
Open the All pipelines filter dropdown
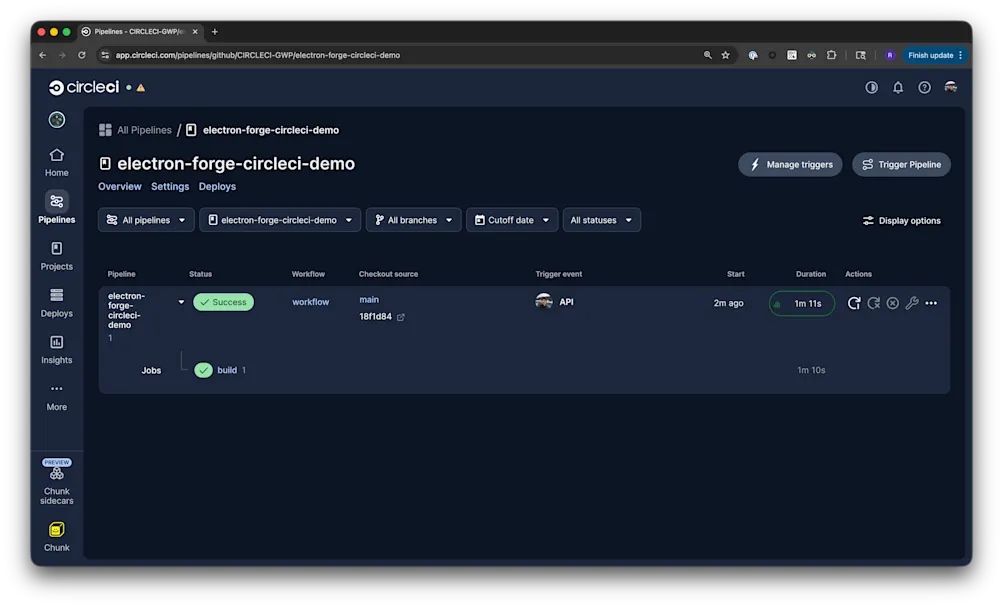point(146,220)
